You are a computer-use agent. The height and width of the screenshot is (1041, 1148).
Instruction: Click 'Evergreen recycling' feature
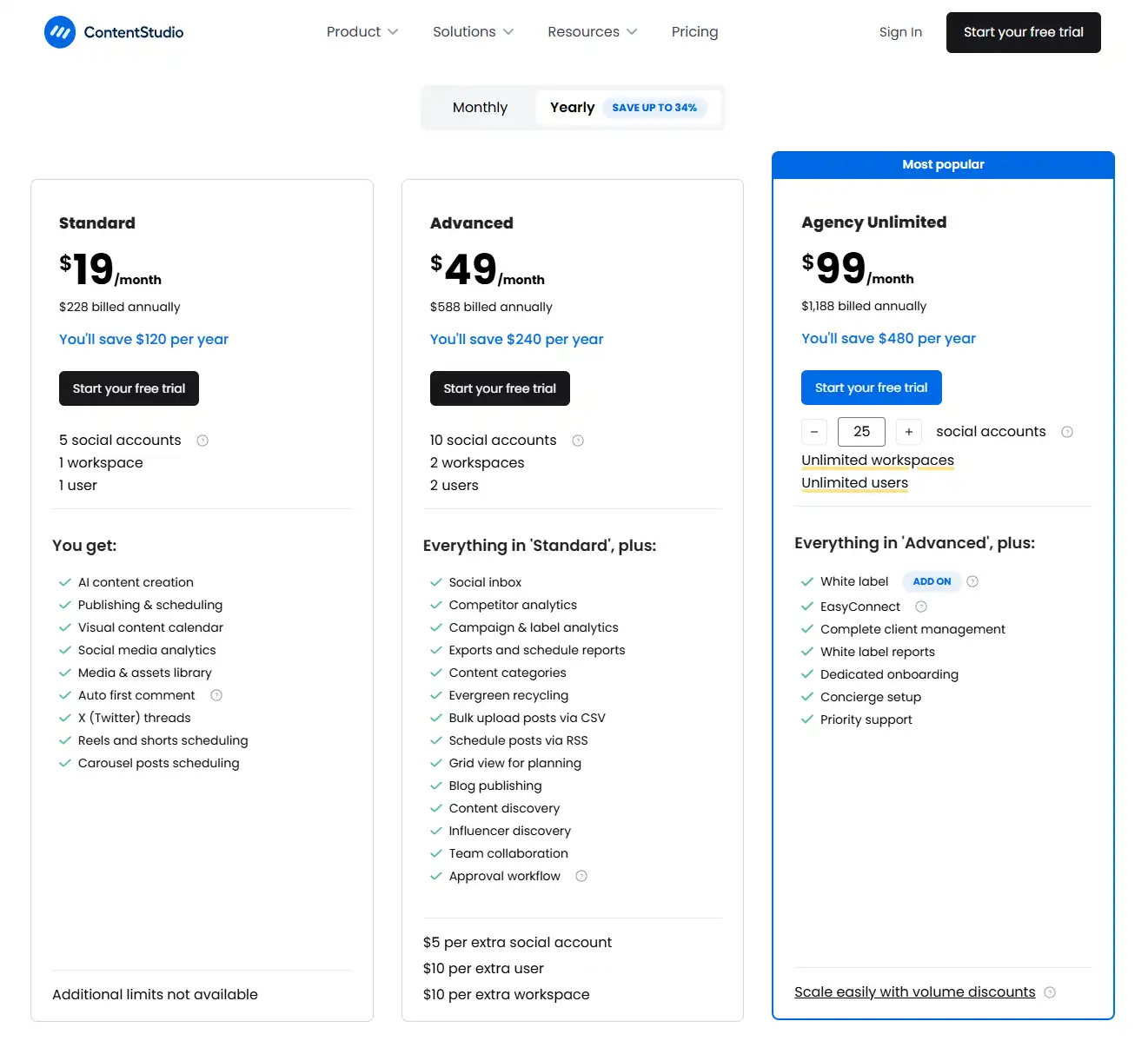click(508, 695)
